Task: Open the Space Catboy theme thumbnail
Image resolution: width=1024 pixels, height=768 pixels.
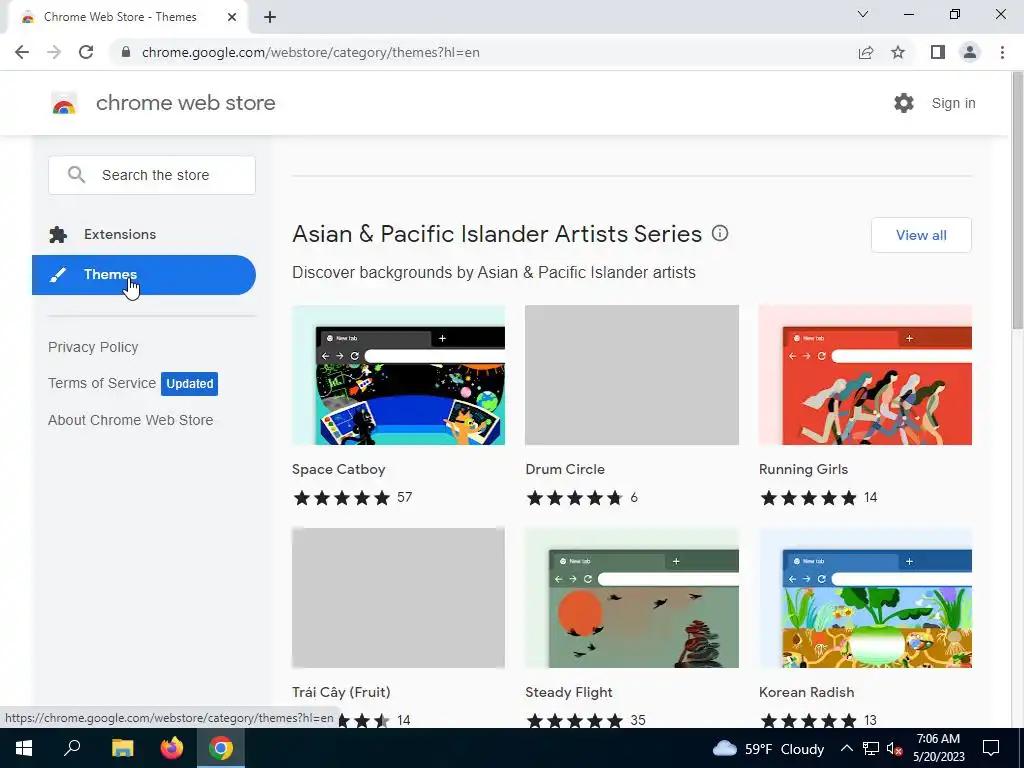Action: pyautogui.click(x=398, y=375)
